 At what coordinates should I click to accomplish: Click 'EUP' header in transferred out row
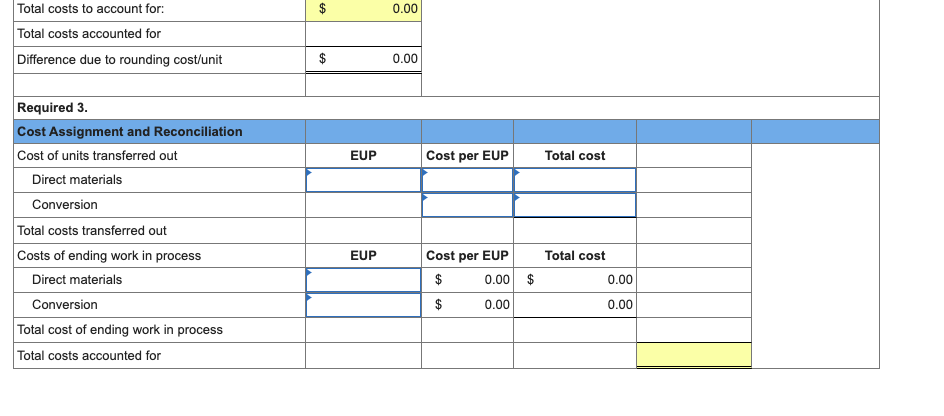(363, 155)
